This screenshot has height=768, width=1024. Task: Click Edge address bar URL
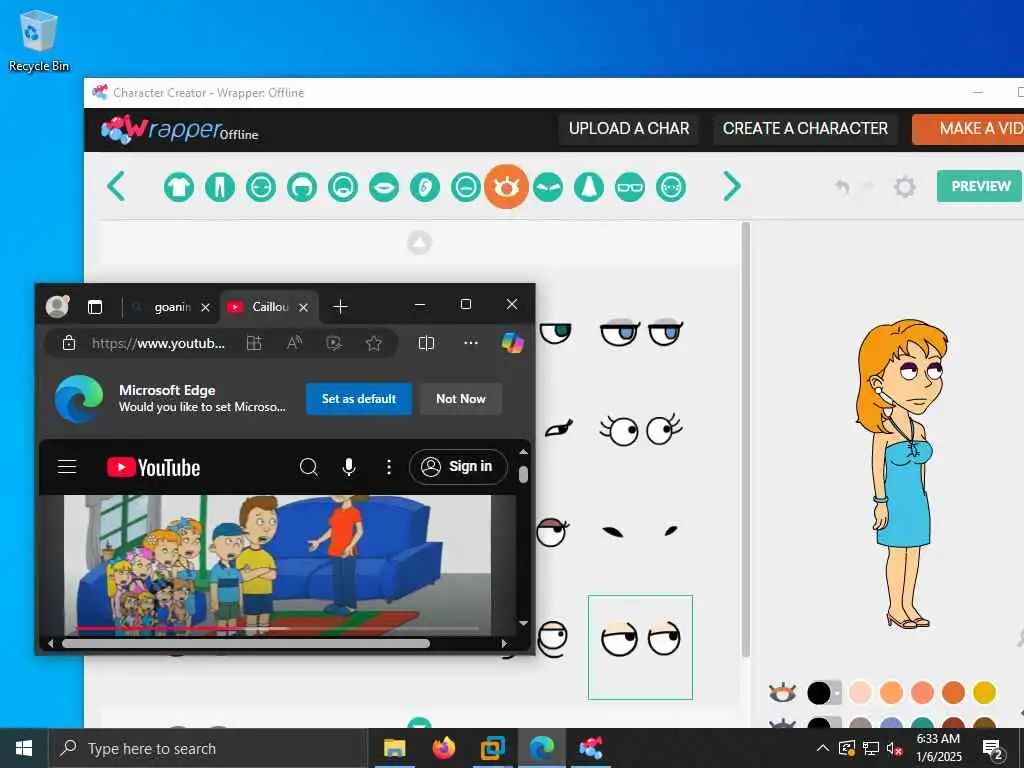[159, 343]
